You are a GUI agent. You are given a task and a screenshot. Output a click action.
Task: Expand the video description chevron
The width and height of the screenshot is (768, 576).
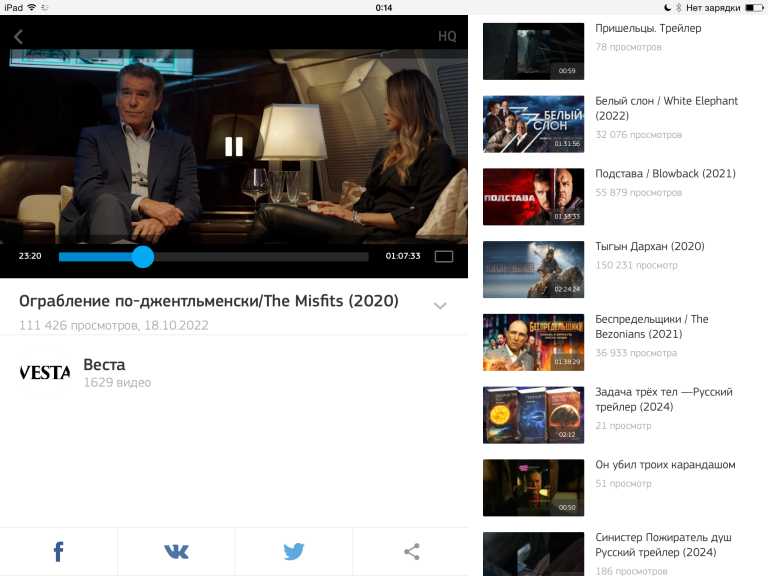[x=440, y=306]
